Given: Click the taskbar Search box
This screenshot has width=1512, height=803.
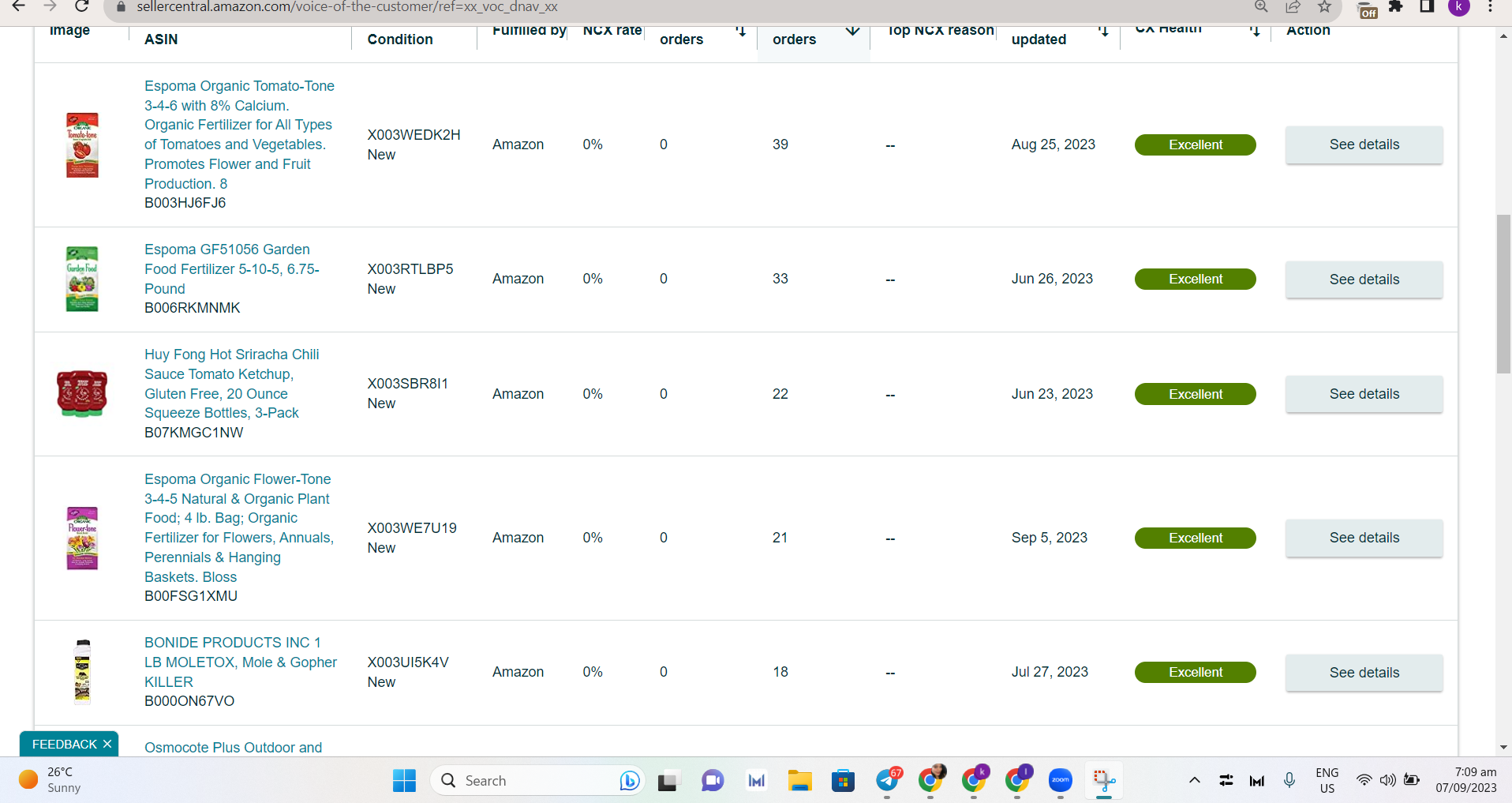Looking at the screenshot, I should (x=538, y=781).
